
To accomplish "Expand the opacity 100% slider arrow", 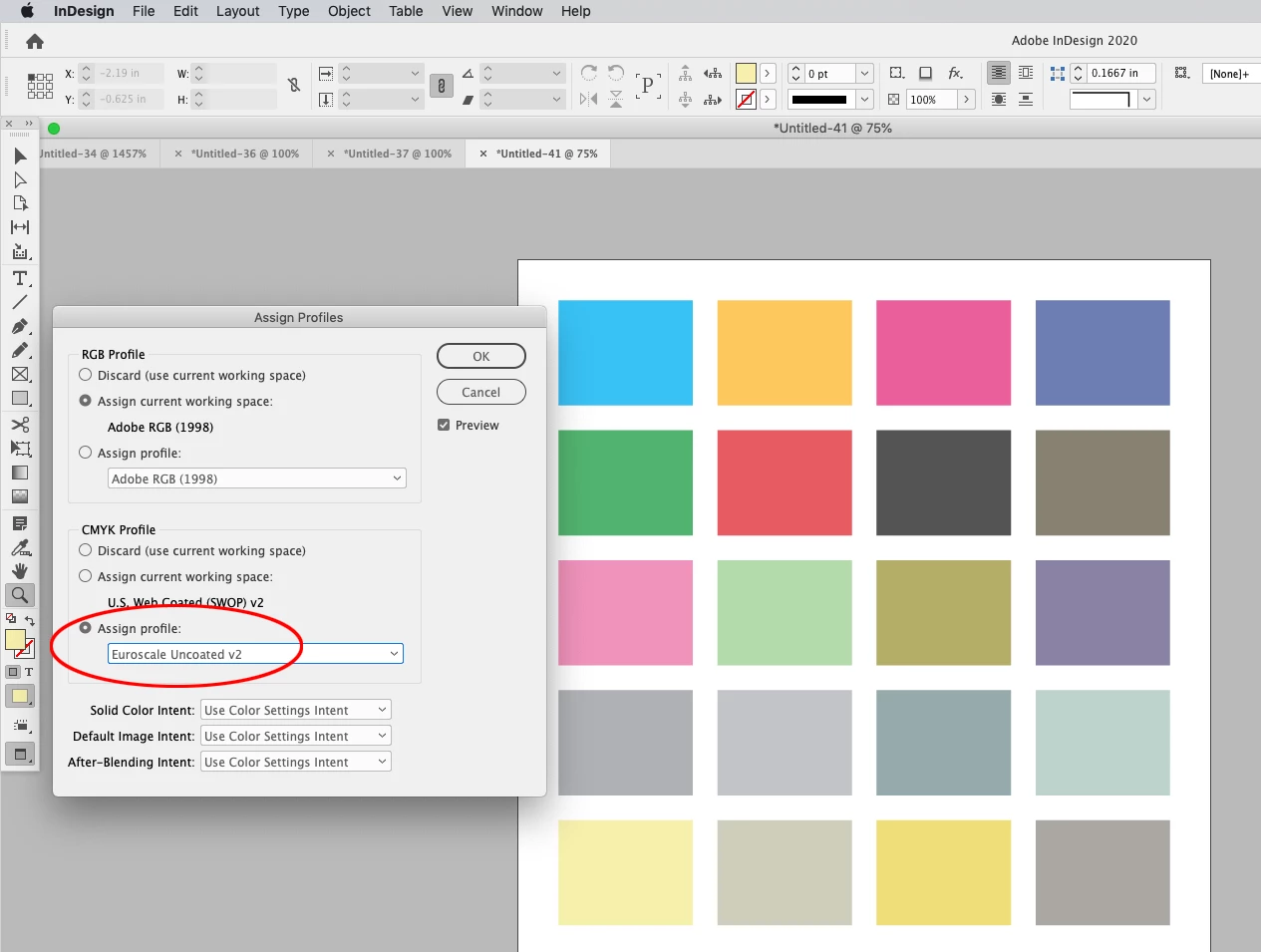I will [x=966, y=100].
